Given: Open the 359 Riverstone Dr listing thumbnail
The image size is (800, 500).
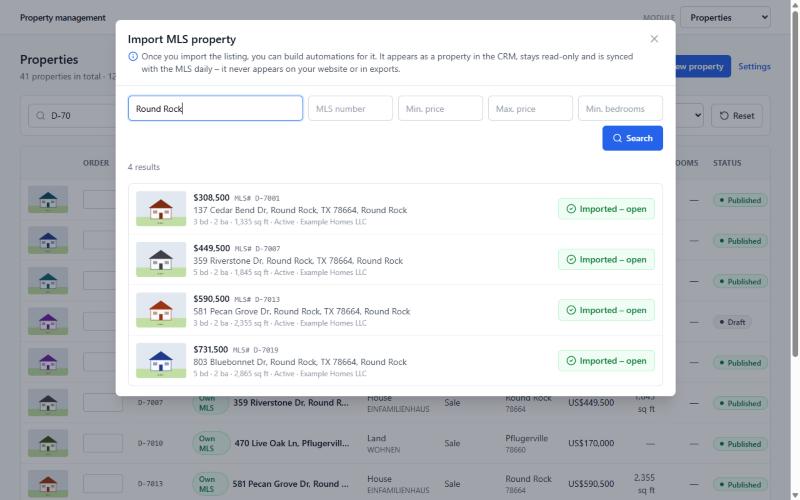Looking at the screenshot, I should click(161, 259).
